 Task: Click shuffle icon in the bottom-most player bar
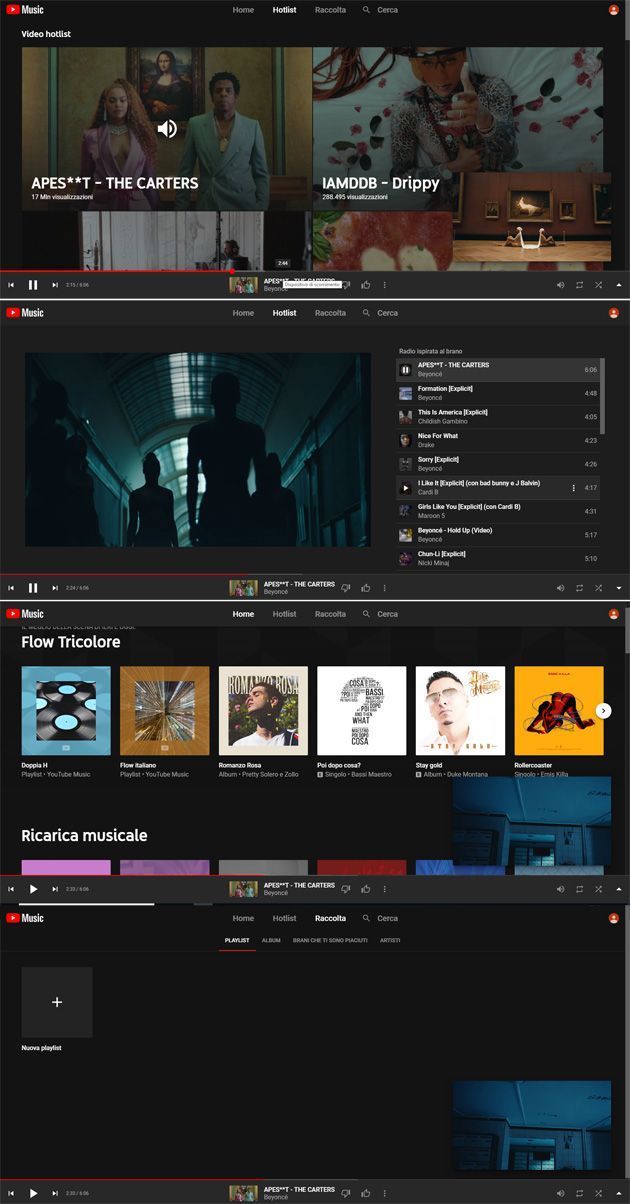598,1193
